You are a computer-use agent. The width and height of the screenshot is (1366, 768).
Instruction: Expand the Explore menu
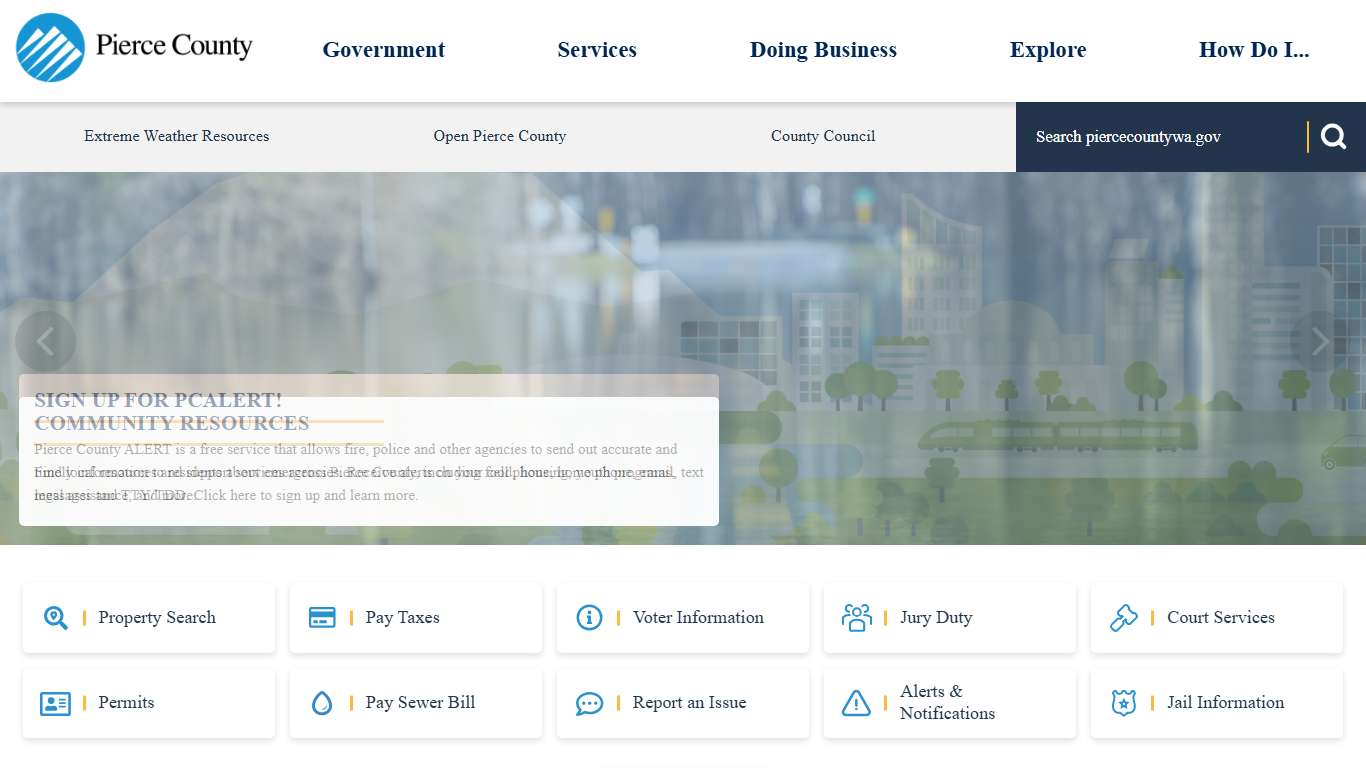tap(1048, 50)
